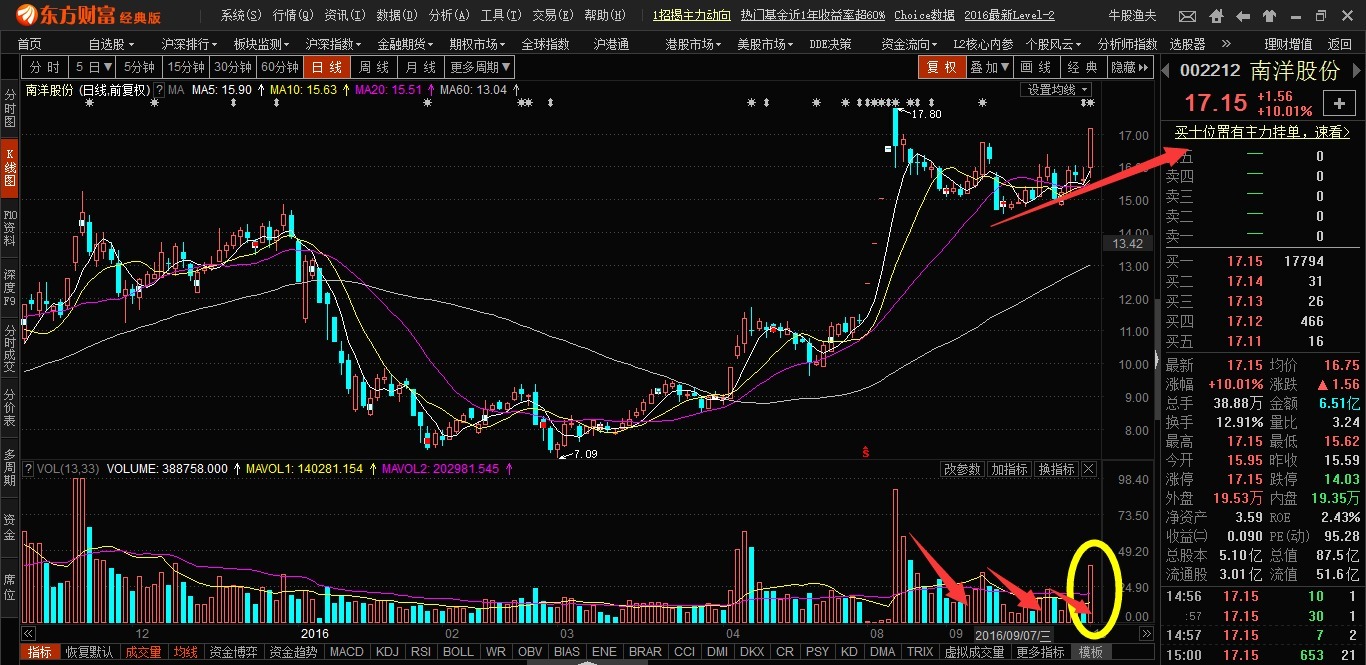Click the question mark icon beside VOL
Viewport: 1366px width, 665px height.
(29, 469)
